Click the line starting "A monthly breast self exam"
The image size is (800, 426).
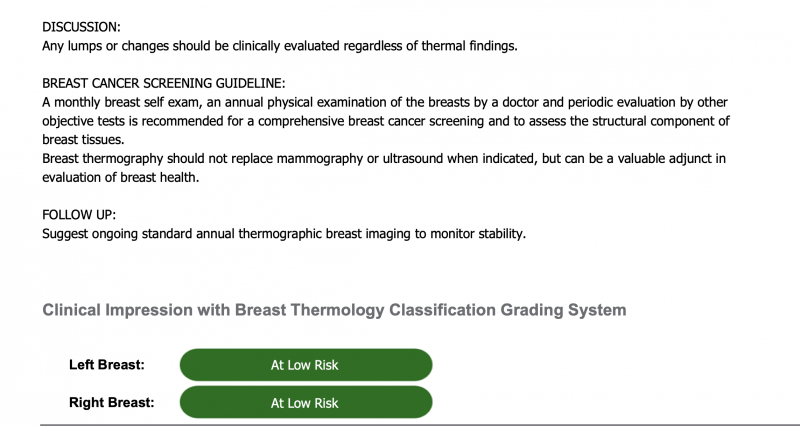coord(384,103)
